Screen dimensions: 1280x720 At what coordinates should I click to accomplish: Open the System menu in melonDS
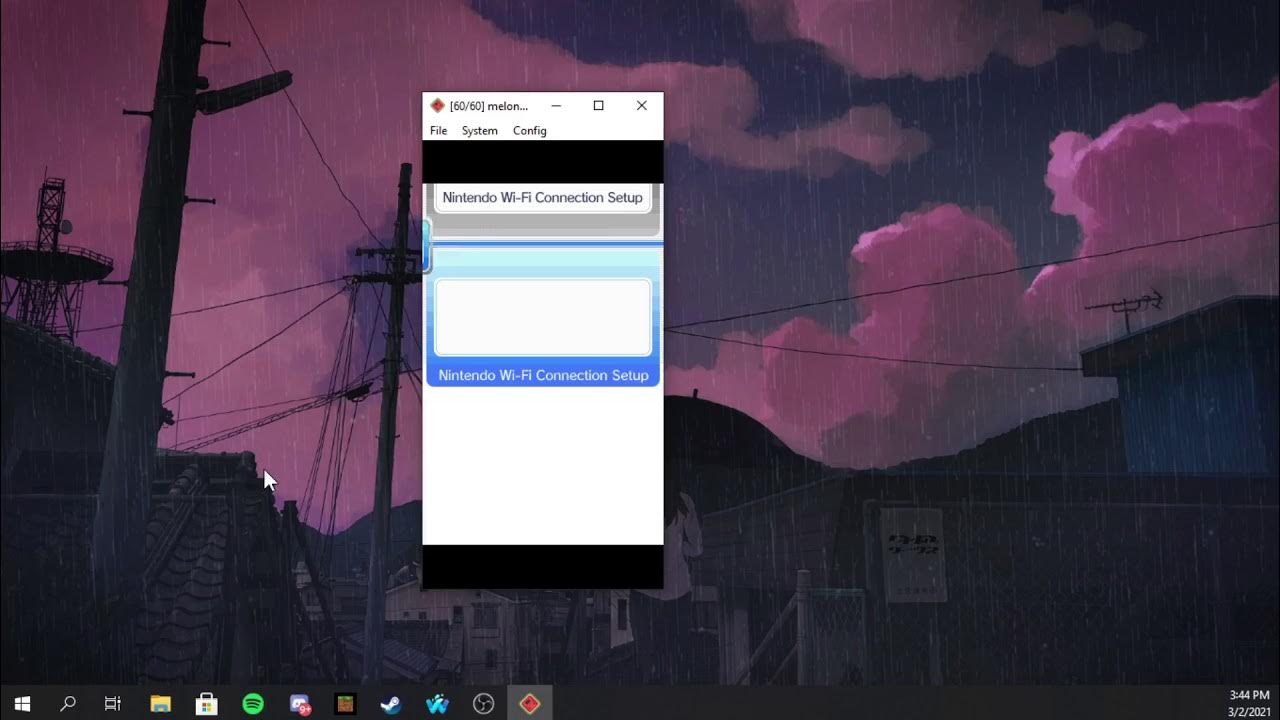(479, 131)
